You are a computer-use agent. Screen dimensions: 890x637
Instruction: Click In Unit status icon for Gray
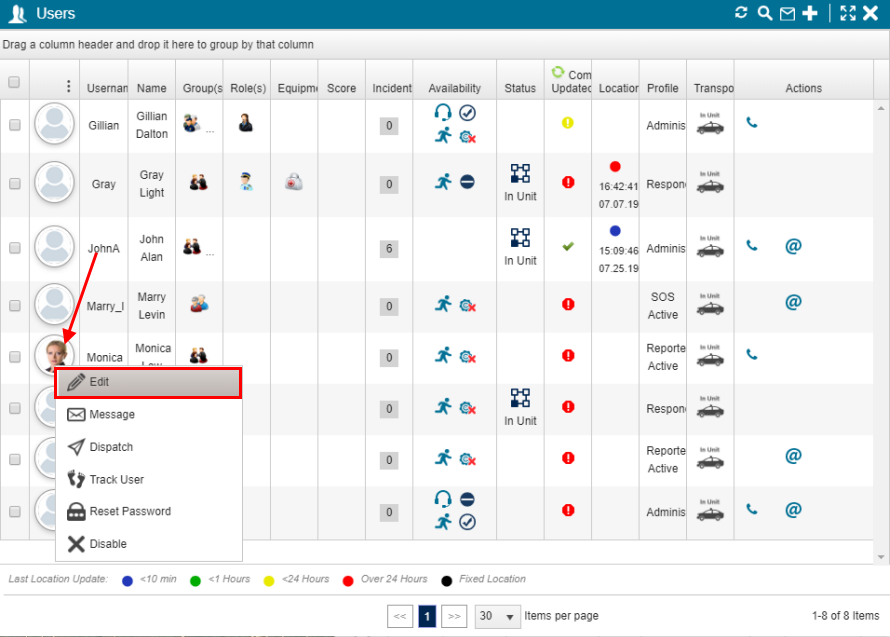520,174
